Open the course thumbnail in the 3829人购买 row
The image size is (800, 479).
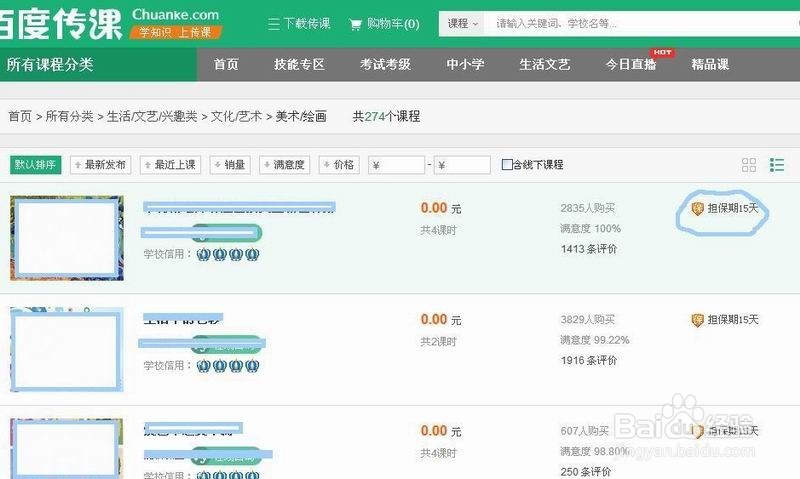coord(67,350)
